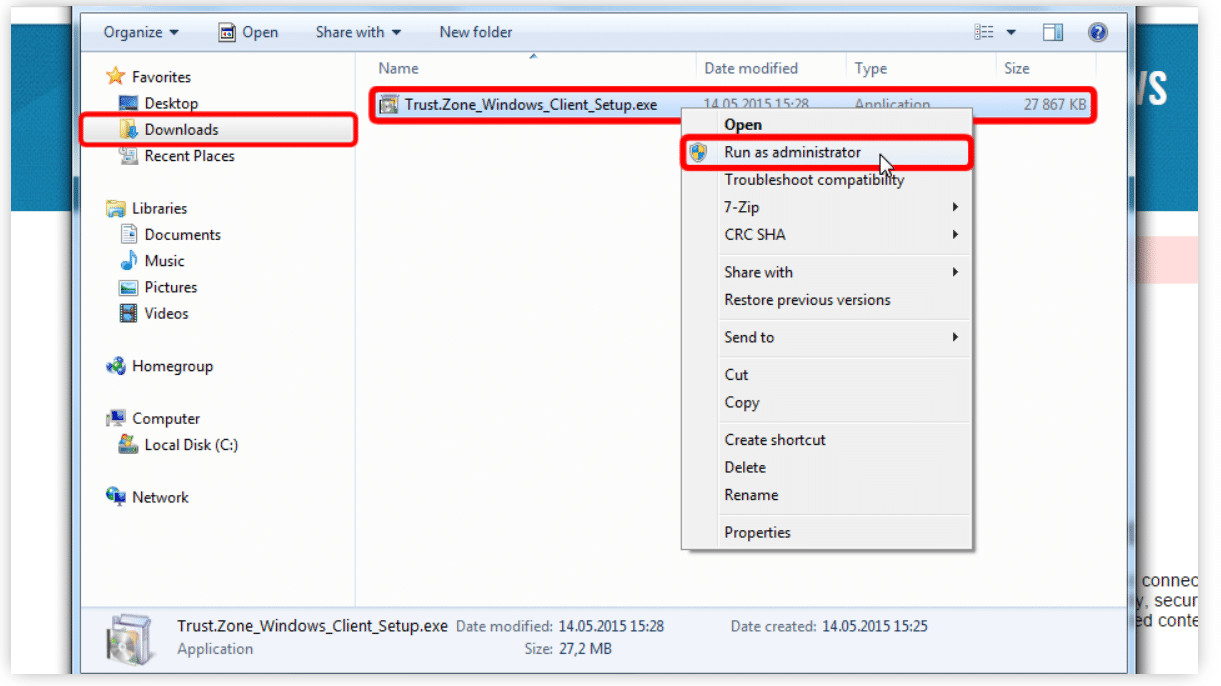Create a New folder from the toolbar
Viewport: 1221px width, 686px height.
coord(476,32)
